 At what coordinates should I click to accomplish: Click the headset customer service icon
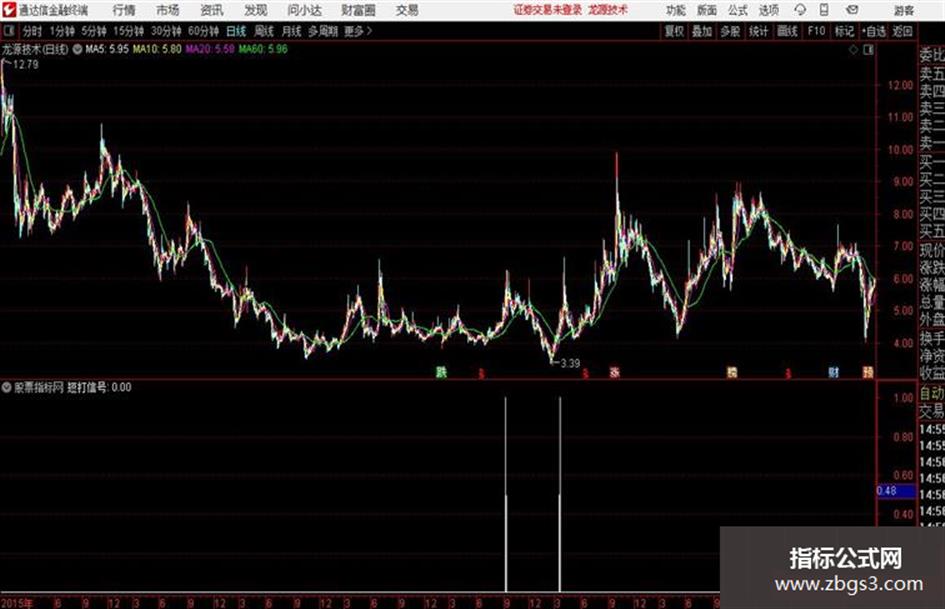coord(800,10)
